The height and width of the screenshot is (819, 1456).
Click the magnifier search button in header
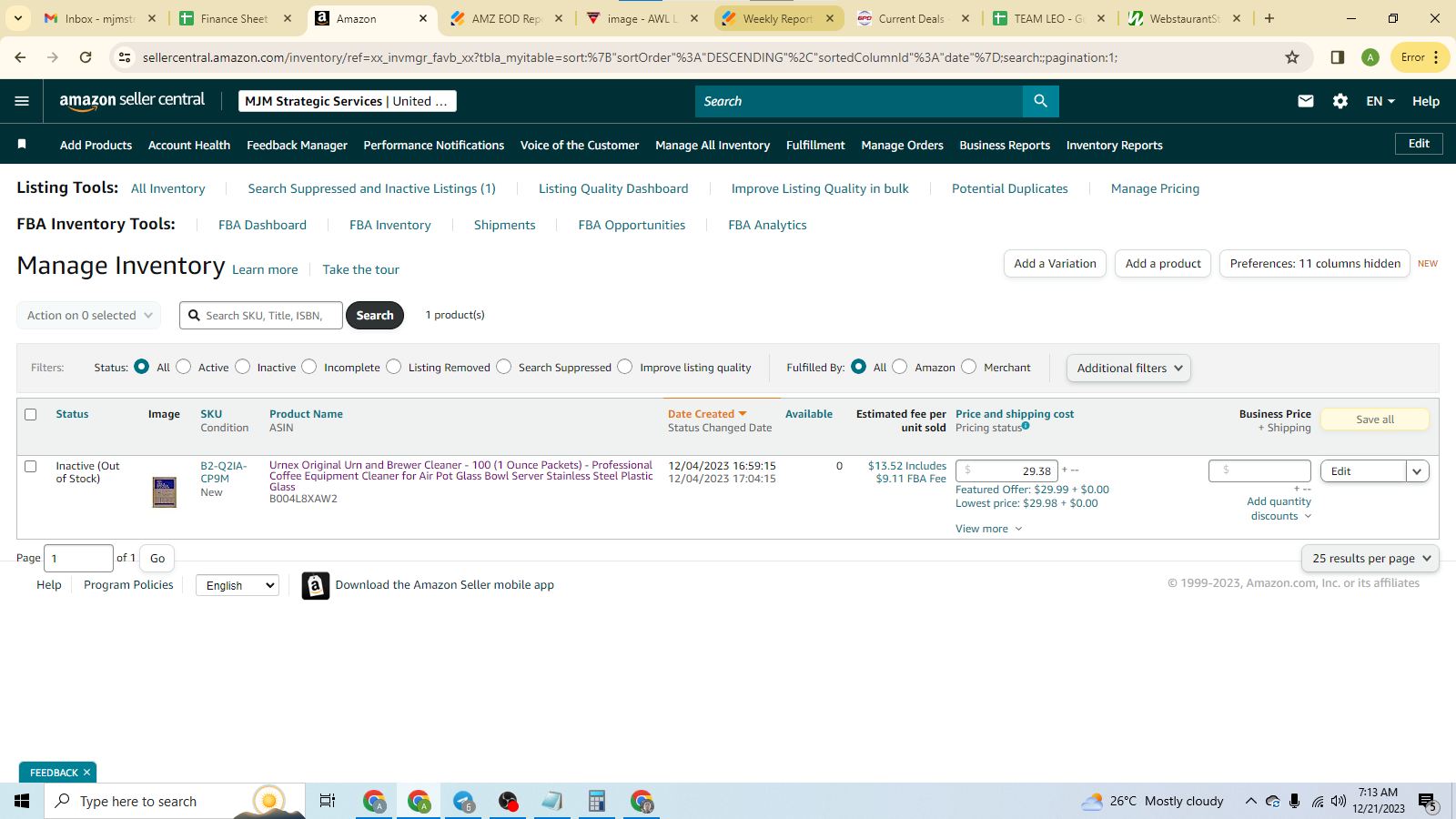tap(1040, 101)
